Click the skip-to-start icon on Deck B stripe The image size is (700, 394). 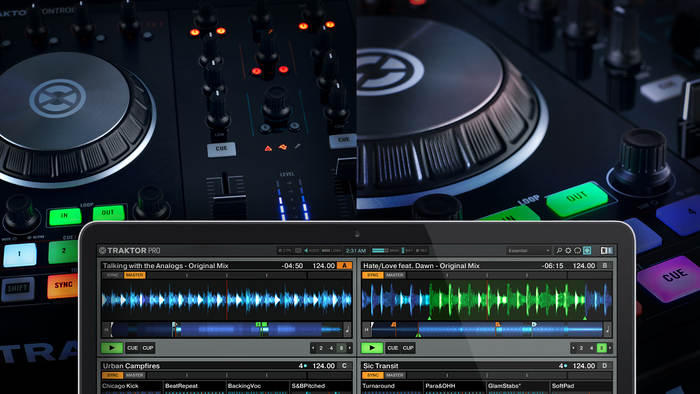coord(367,330)
